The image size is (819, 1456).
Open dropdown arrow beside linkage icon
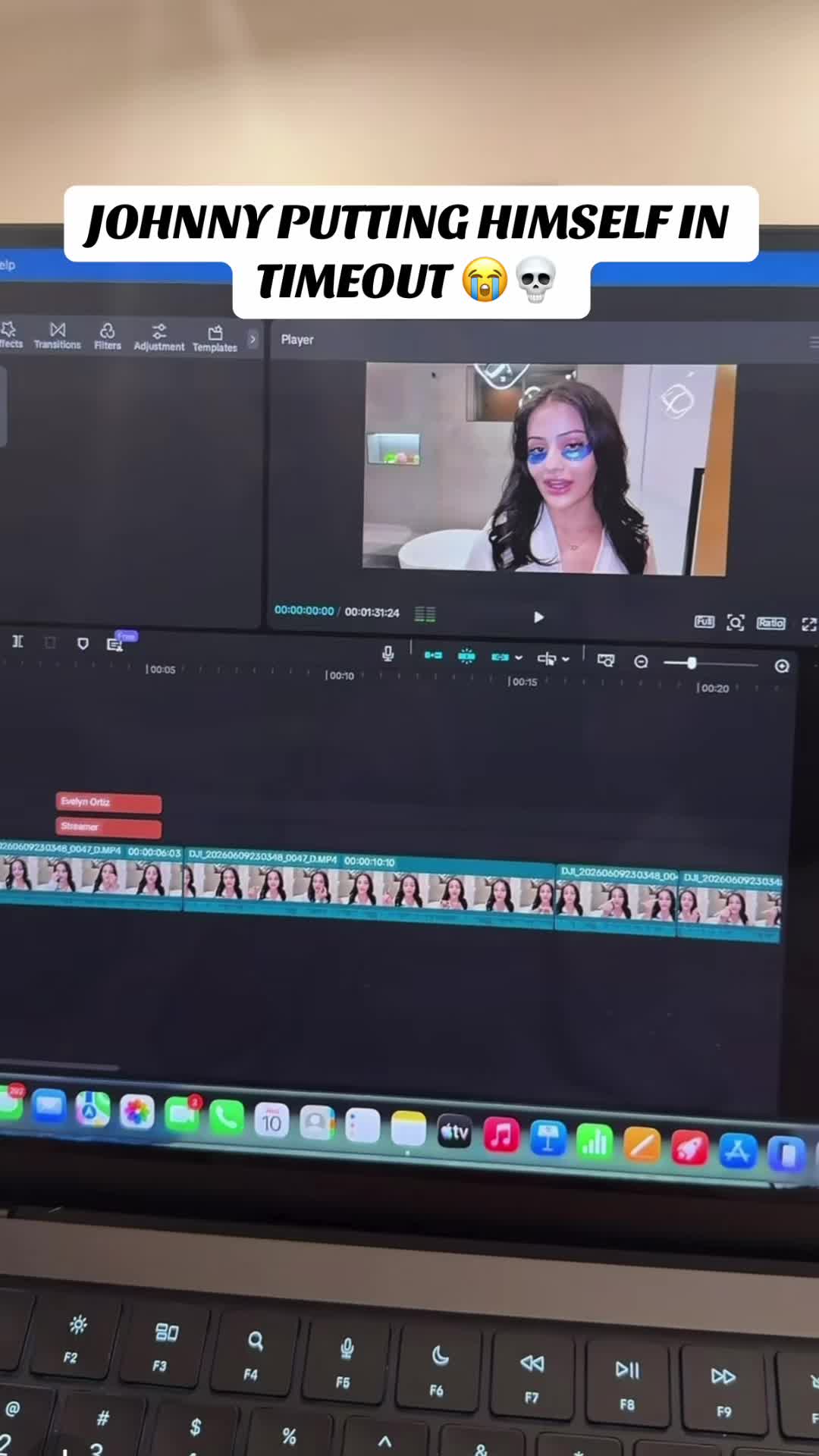pyautogui.click(x=519, y=657)
